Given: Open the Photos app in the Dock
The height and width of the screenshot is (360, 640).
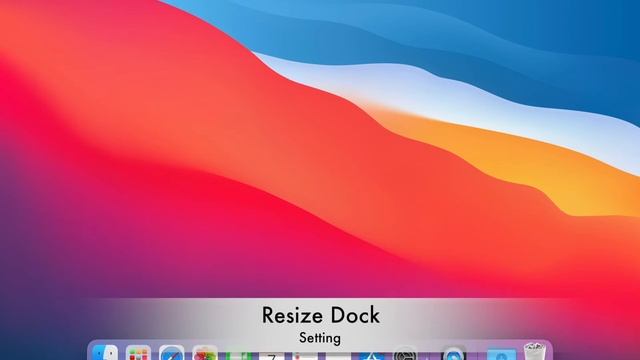Looking at the screenshot, I should [x=204, y=353].
